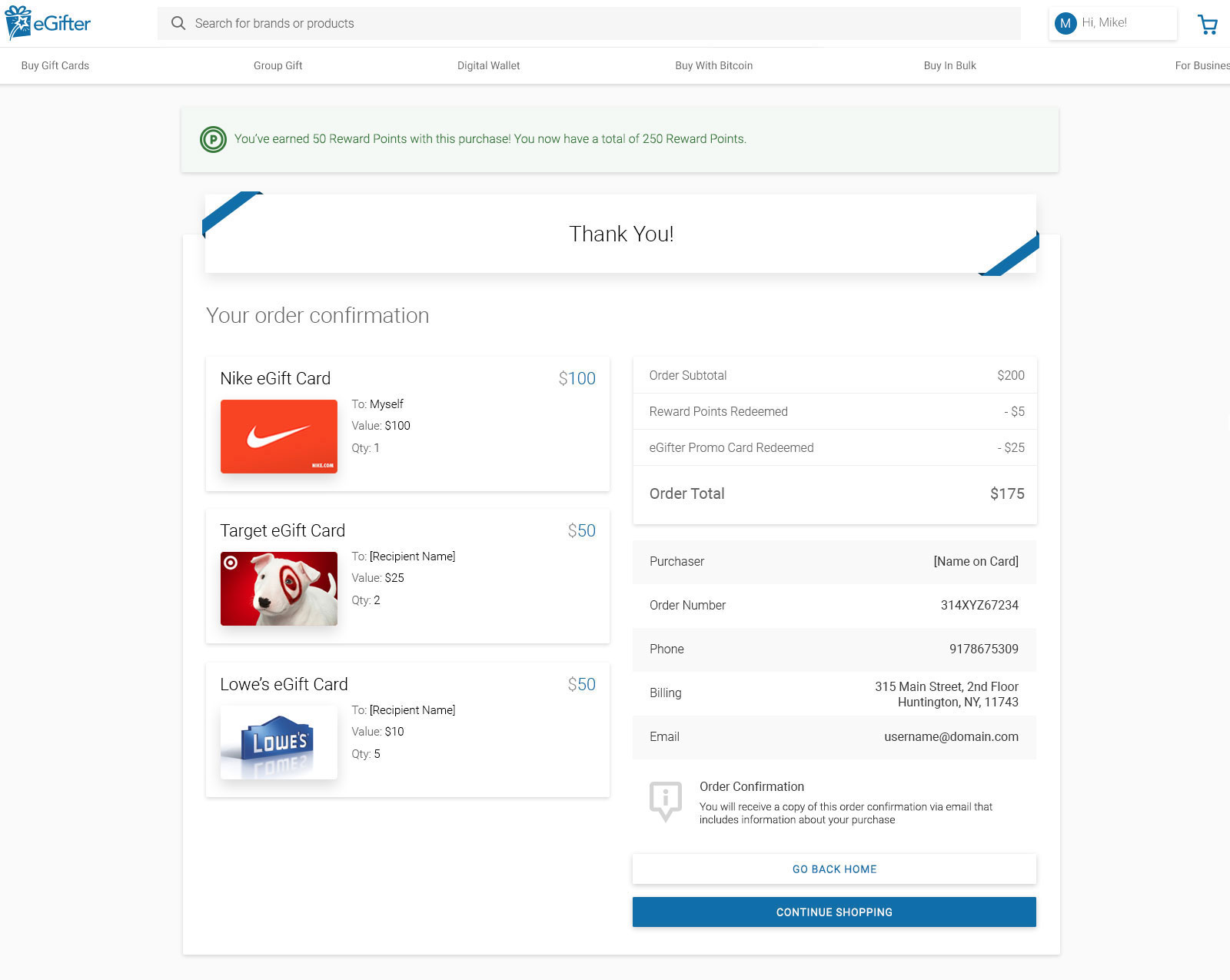Open Buy In Bulk page
The width and height of the screenshot is (1230, 980).
(x=950, y=65)
